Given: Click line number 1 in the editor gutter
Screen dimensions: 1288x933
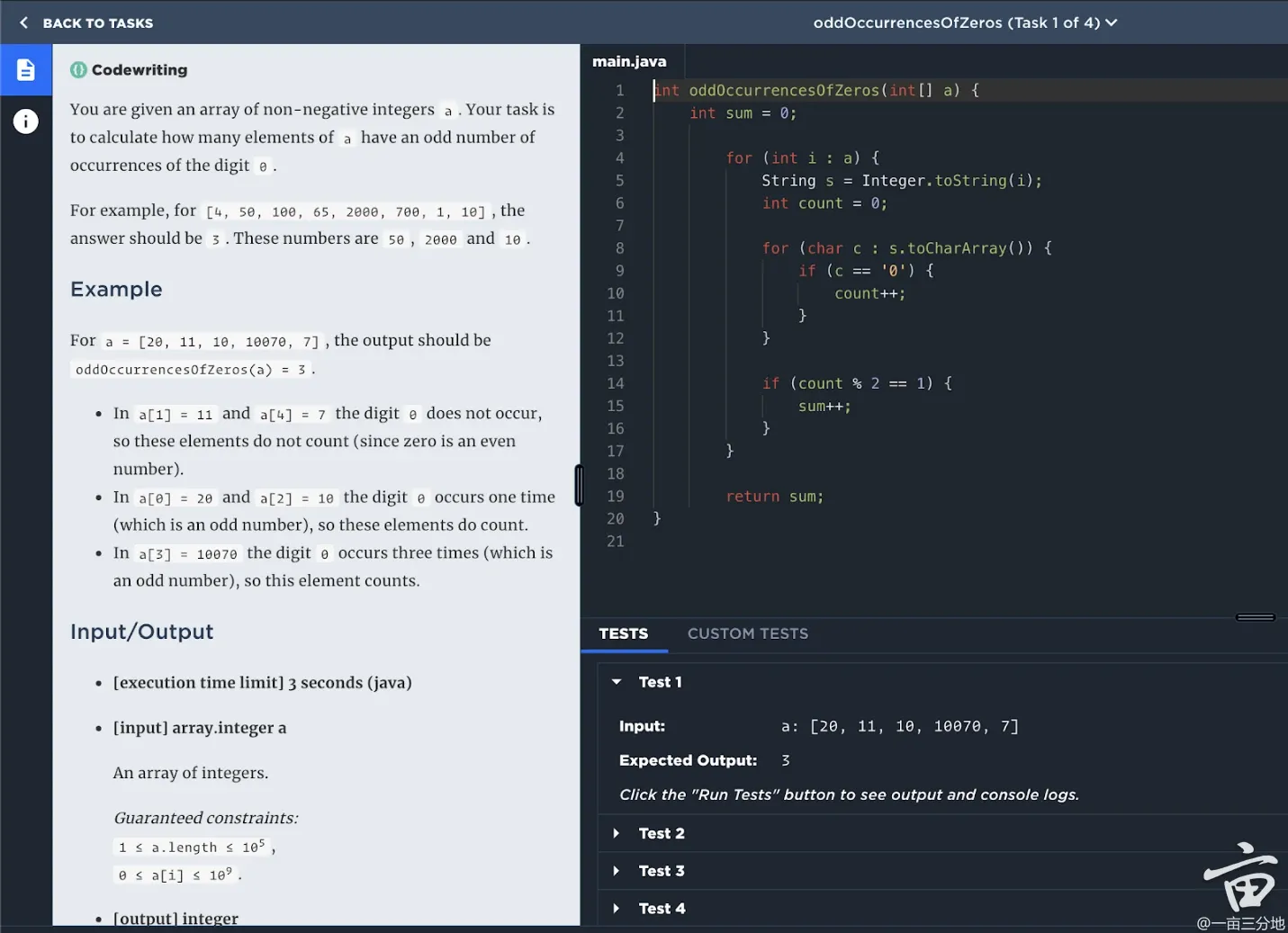Looking at the screenshot, I should click(619, 90).
